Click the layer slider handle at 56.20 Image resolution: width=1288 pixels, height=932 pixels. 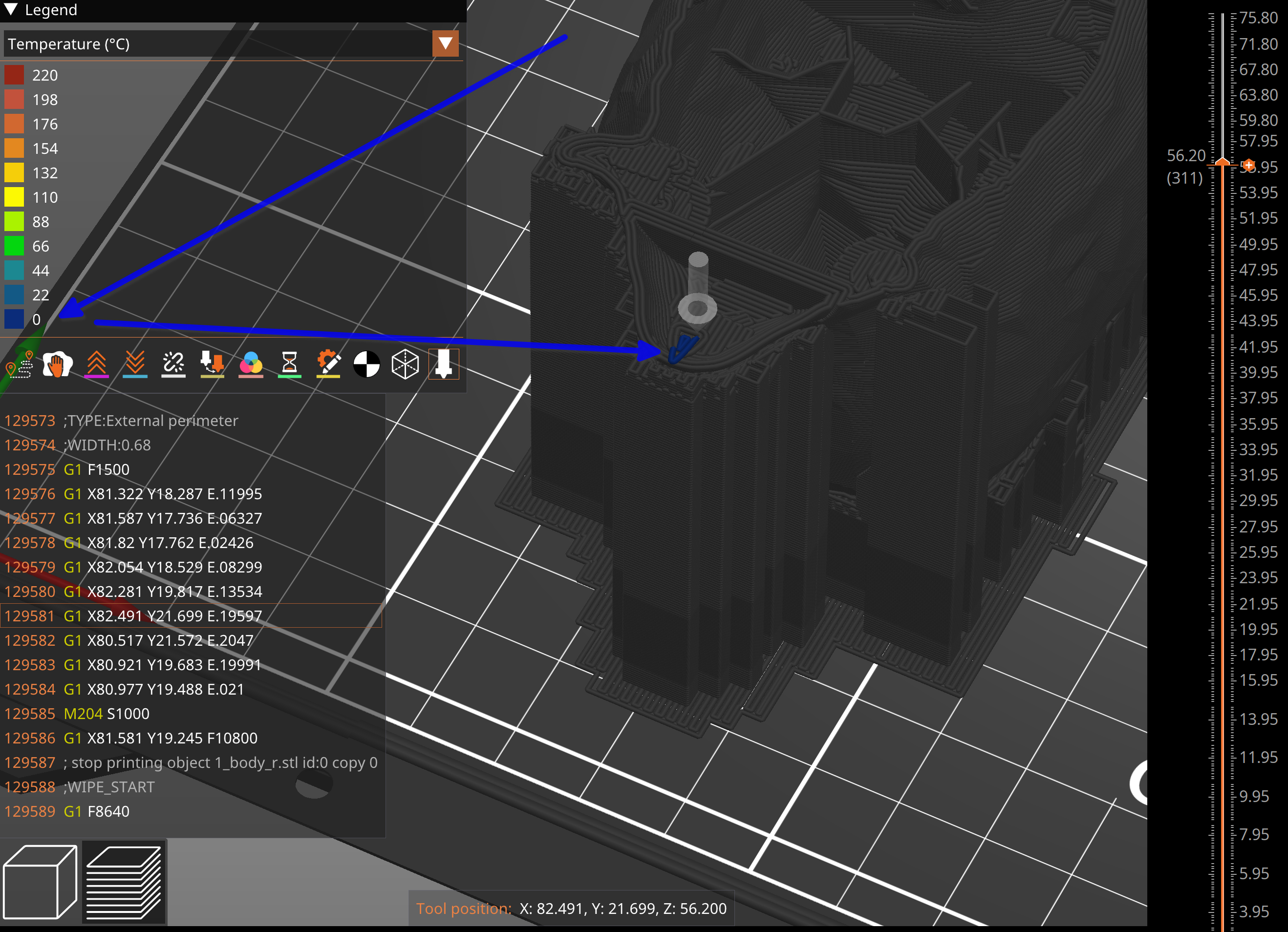[x=1222, y=165]
